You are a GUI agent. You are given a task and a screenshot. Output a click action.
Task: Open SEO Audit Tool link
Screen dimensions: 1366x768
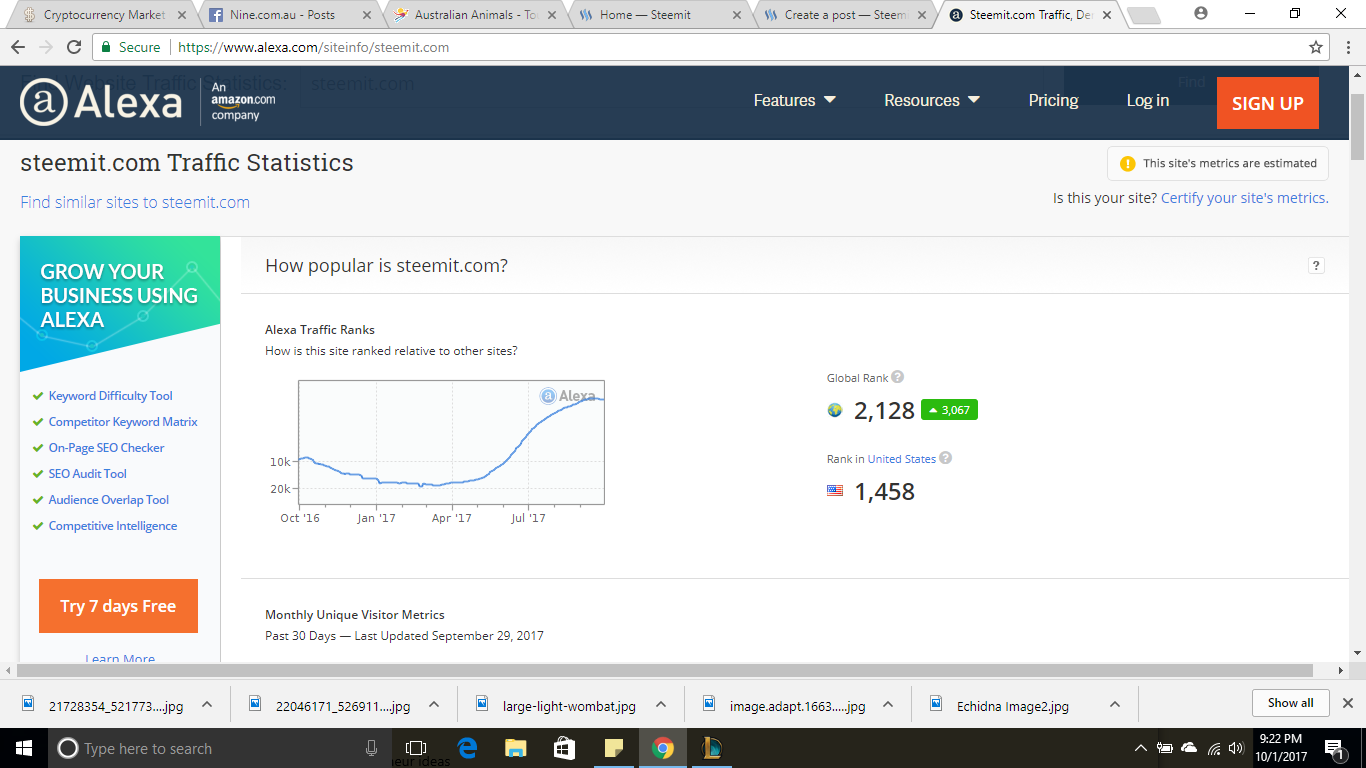pos(88,474)
